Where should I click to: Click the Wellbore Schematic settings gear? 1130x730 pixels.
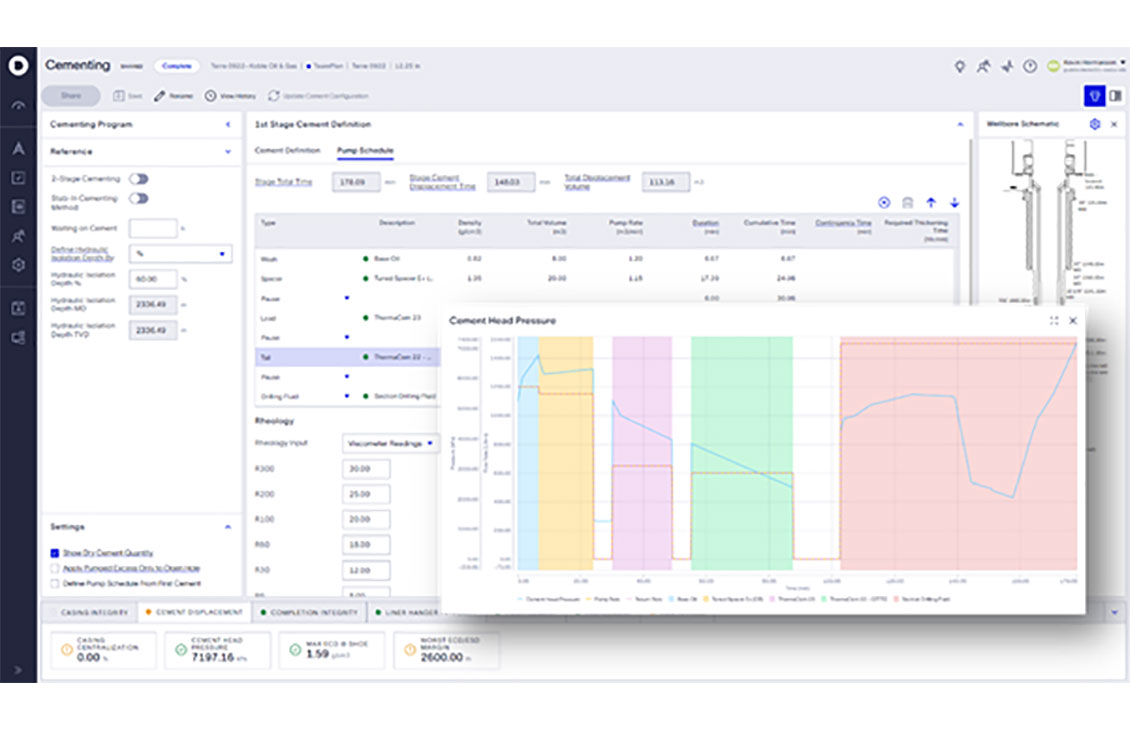click(1095, 124)
